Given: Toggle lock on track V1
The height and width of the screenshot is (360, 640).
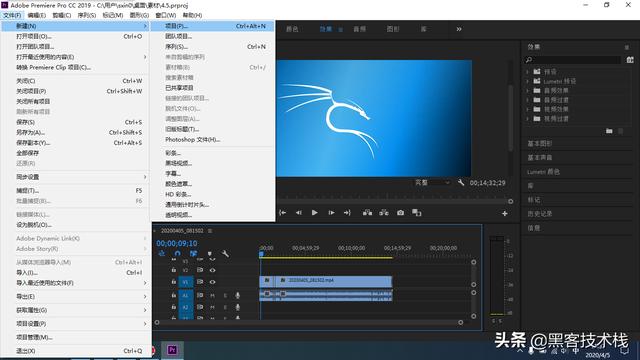Looking at the screenshot, I should tap(174, 282).
